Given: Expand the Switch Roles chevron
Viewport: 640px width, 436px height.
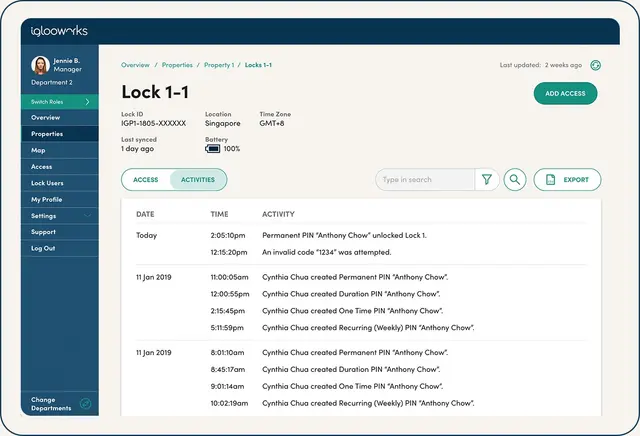Looking at the screenshot, I should (88, 102).
